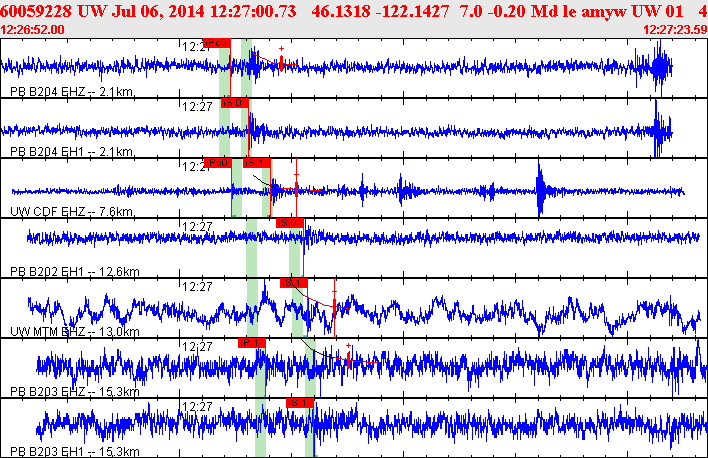This screenshot has height=458, width=708.
Task: Select the iPc0 pick flag on CDF EHZ
Action: point(218,163)
